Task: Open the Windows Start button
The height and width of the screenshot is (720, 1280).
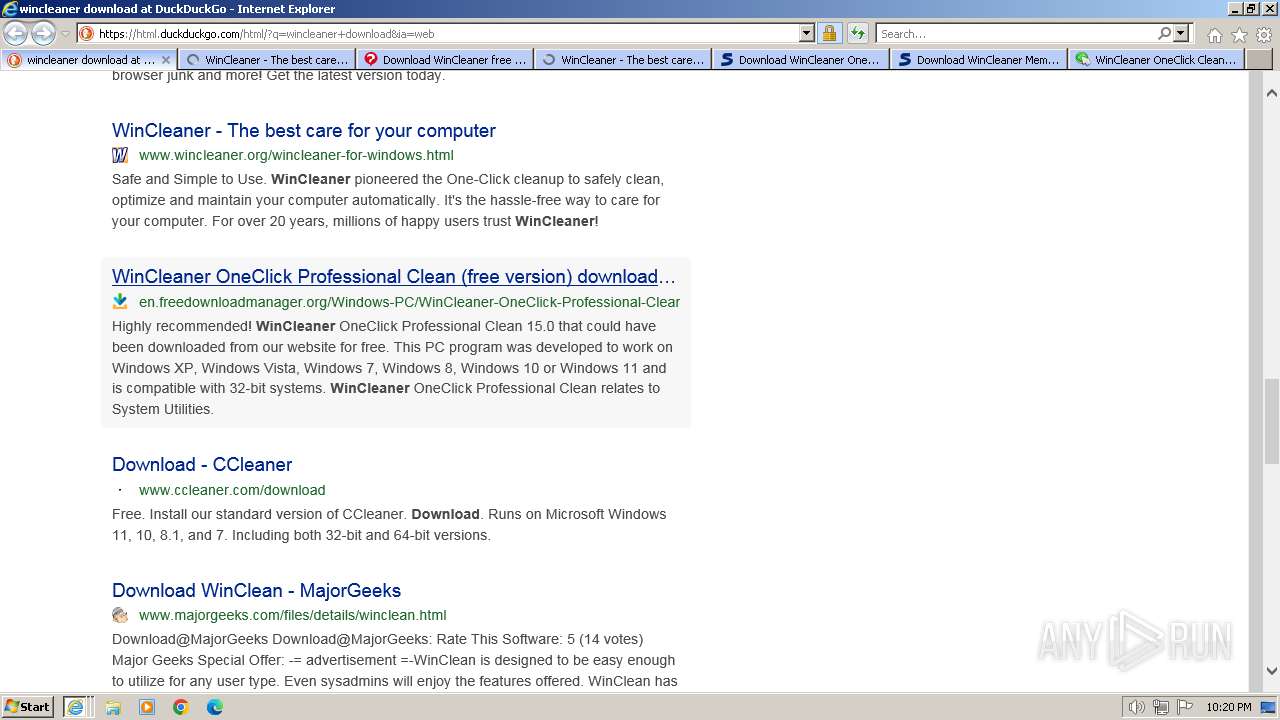Action: point(28,706)
